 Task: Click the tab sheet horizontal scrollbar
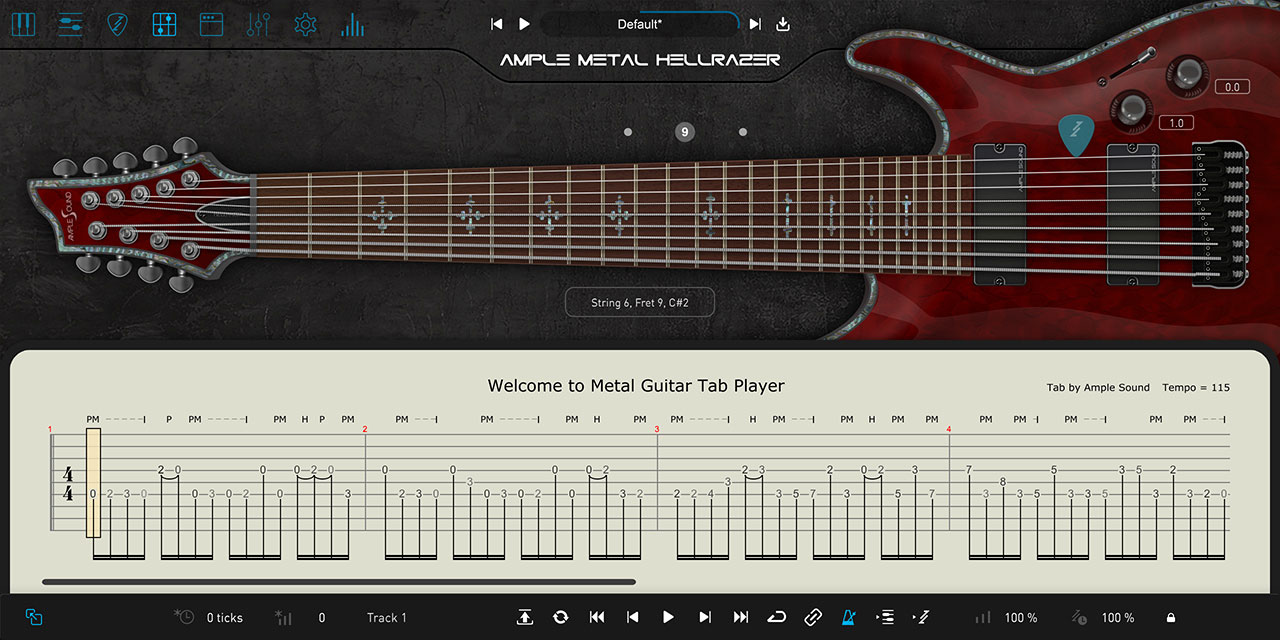coord(339,581)
